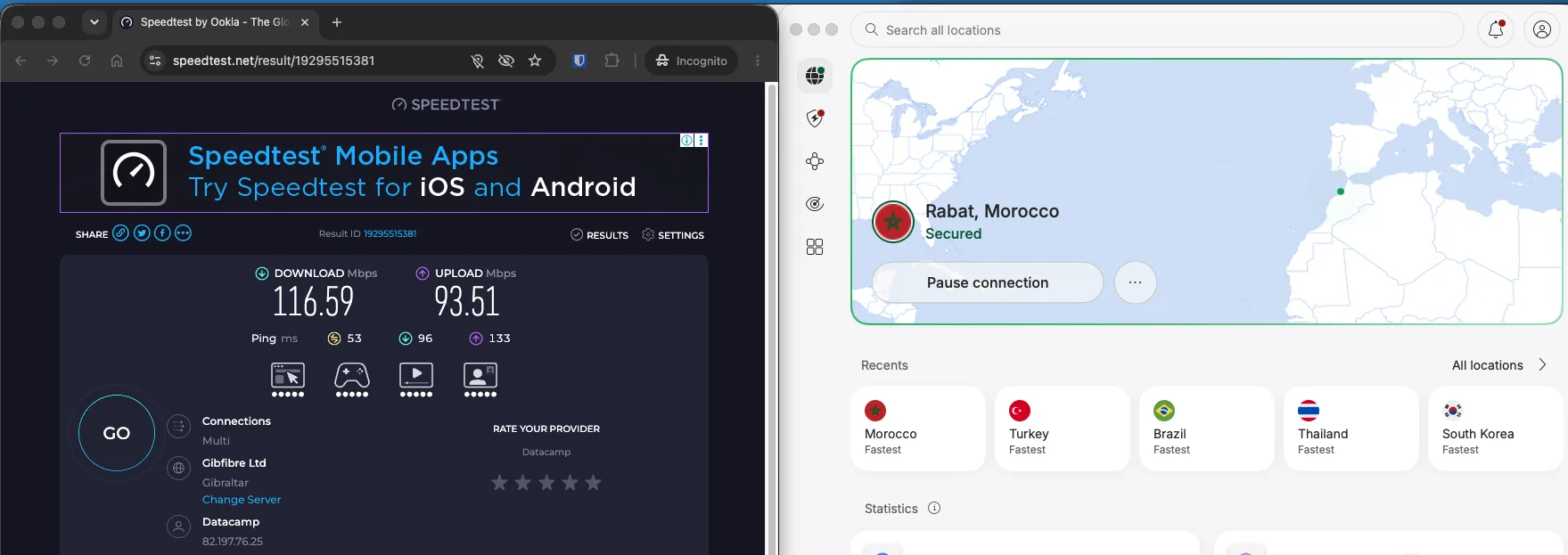Click the Gibfibre server globe icon
Viewport: 1568px width, 555px height.
179,468
